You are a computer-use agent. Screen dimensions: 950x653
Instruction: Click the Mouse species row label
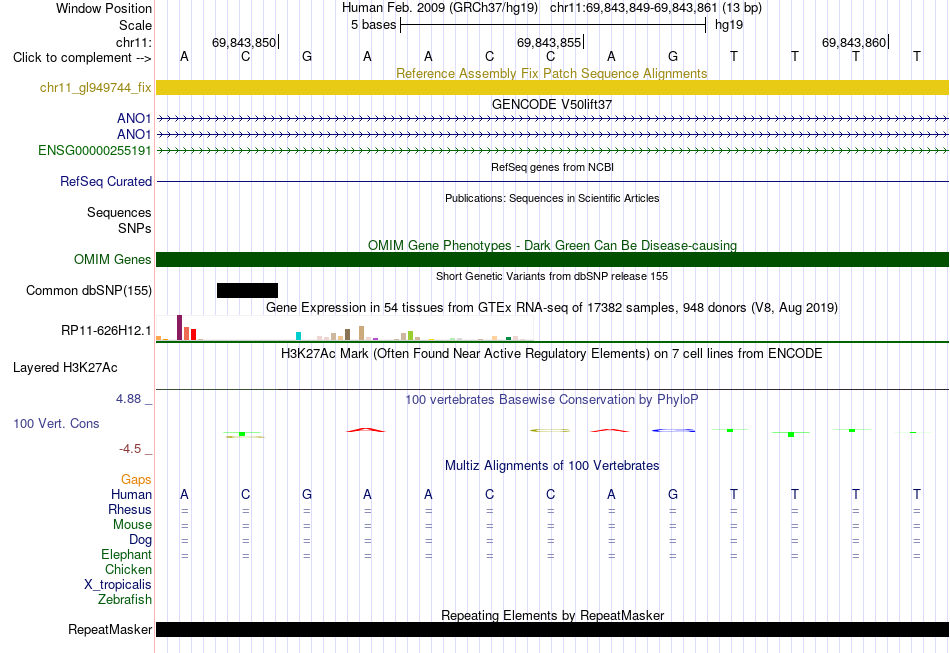tap(132, 525)
